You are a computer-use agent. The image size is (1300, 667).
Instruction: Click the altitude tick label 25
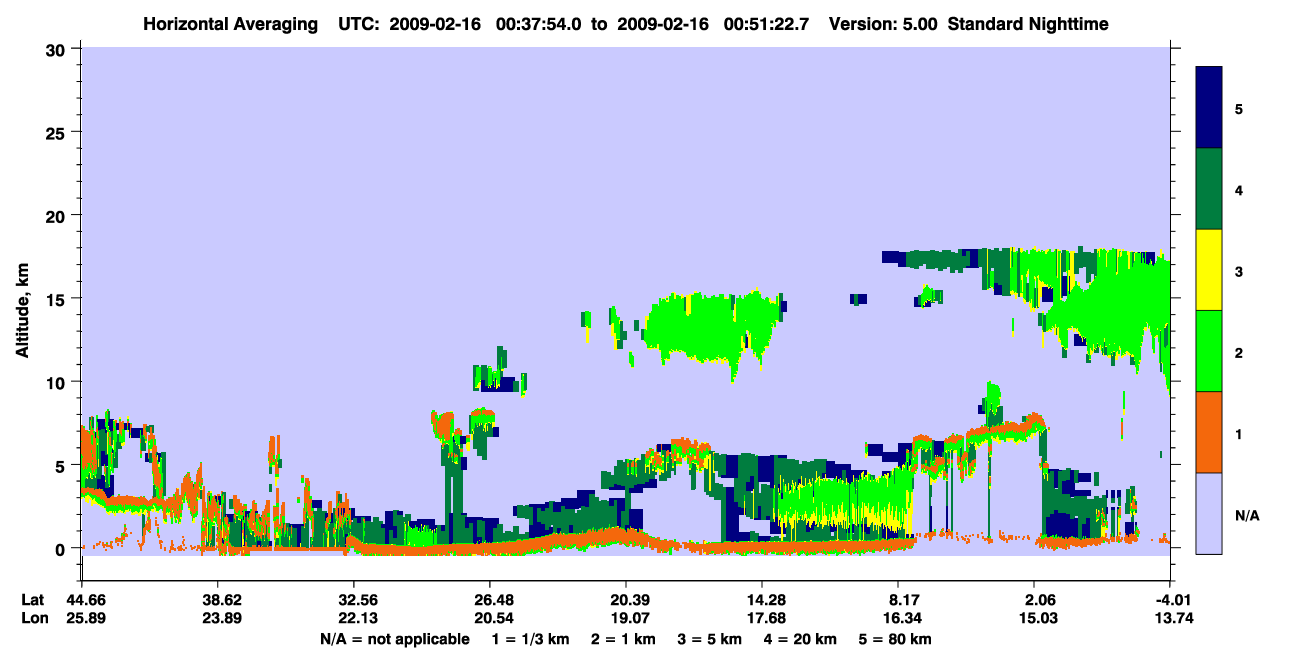[58, 132]
